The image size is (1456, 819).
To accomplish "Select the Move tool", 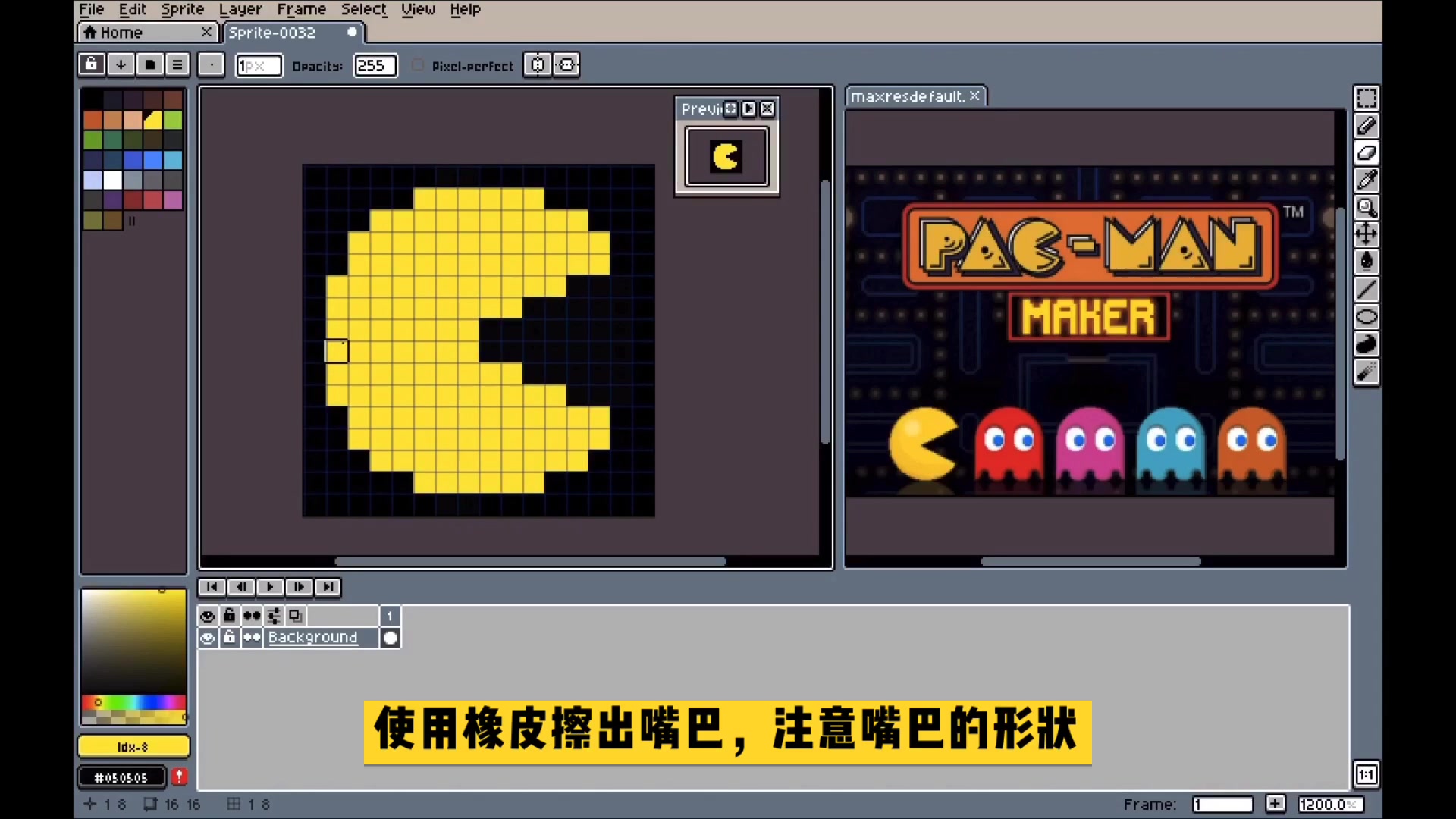I will point(1367,234).
